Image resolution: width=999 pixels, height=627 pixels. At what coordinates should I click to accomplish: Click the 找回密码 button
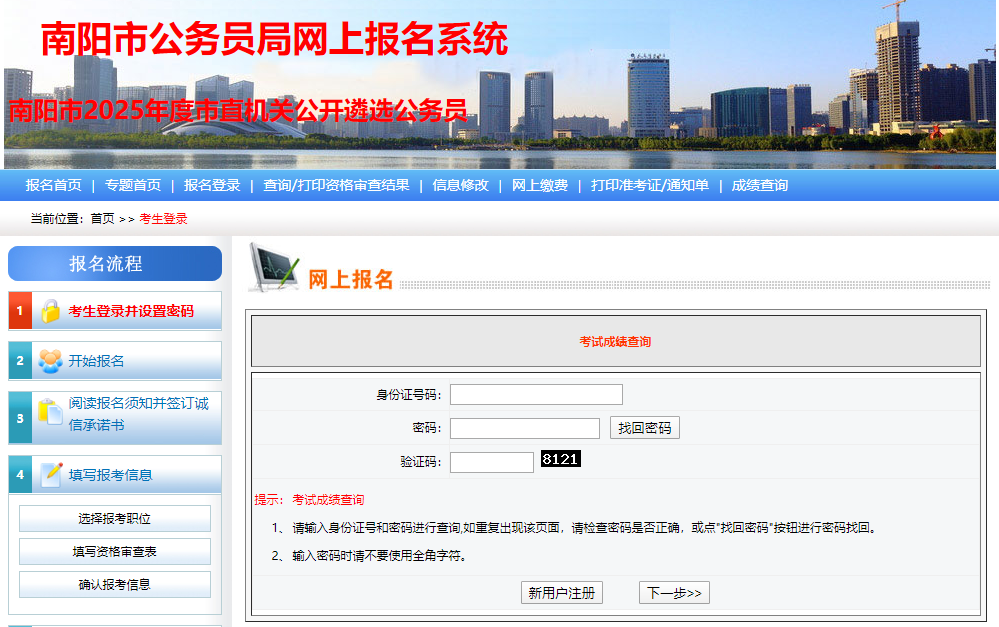click(645, 428)
